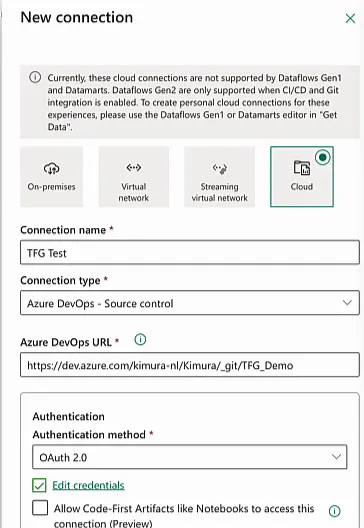Click the Cloud folder icon
Image resolution: width=364 pixels, height=528 pixels.
pos(302,168)
